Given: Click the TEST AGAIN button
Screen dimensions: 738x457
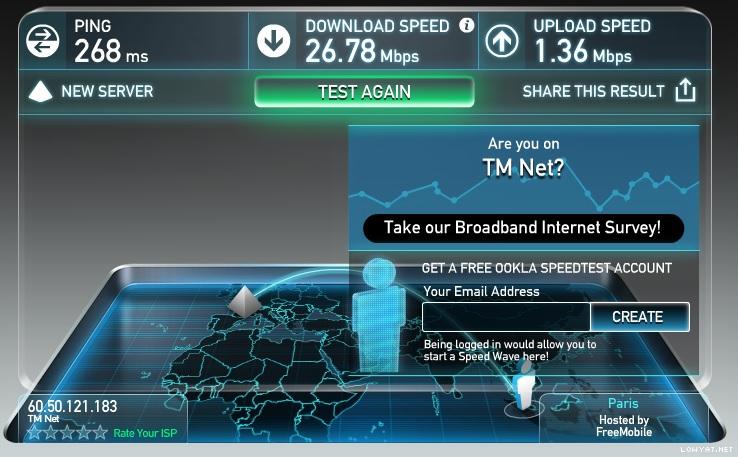Looking at the screenshot, I should coord(364,92).
